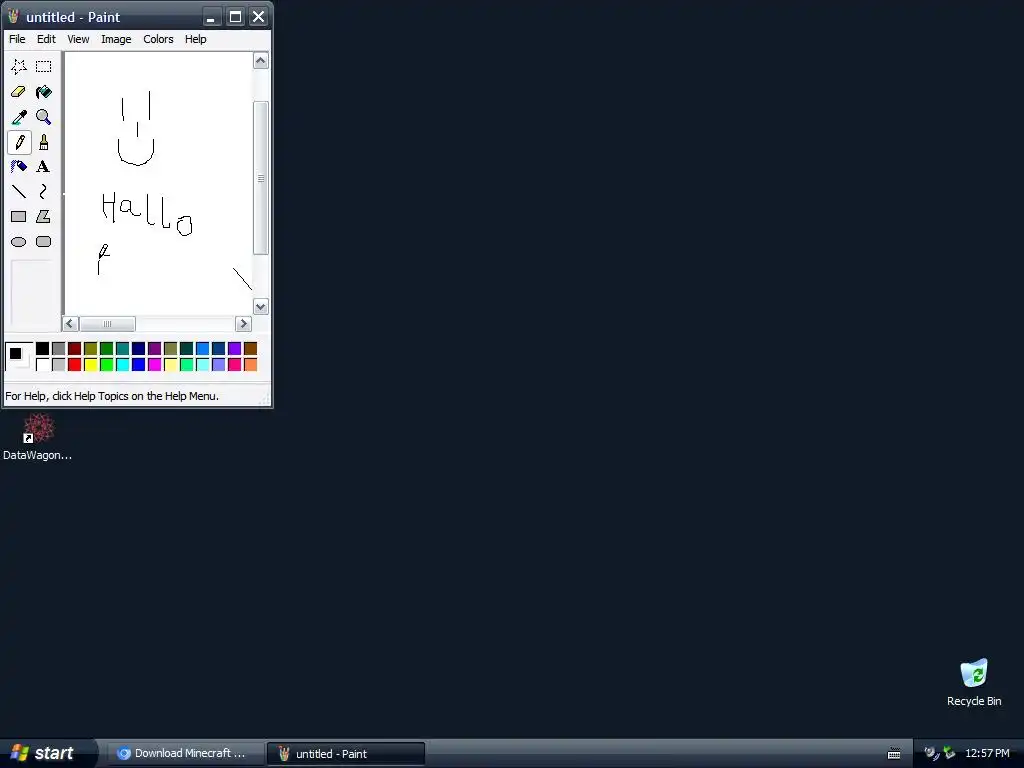The height and width of the screenshot is (768, 1024).
Task: Click the canvas scroll down arrow
Action: point(261,307)
